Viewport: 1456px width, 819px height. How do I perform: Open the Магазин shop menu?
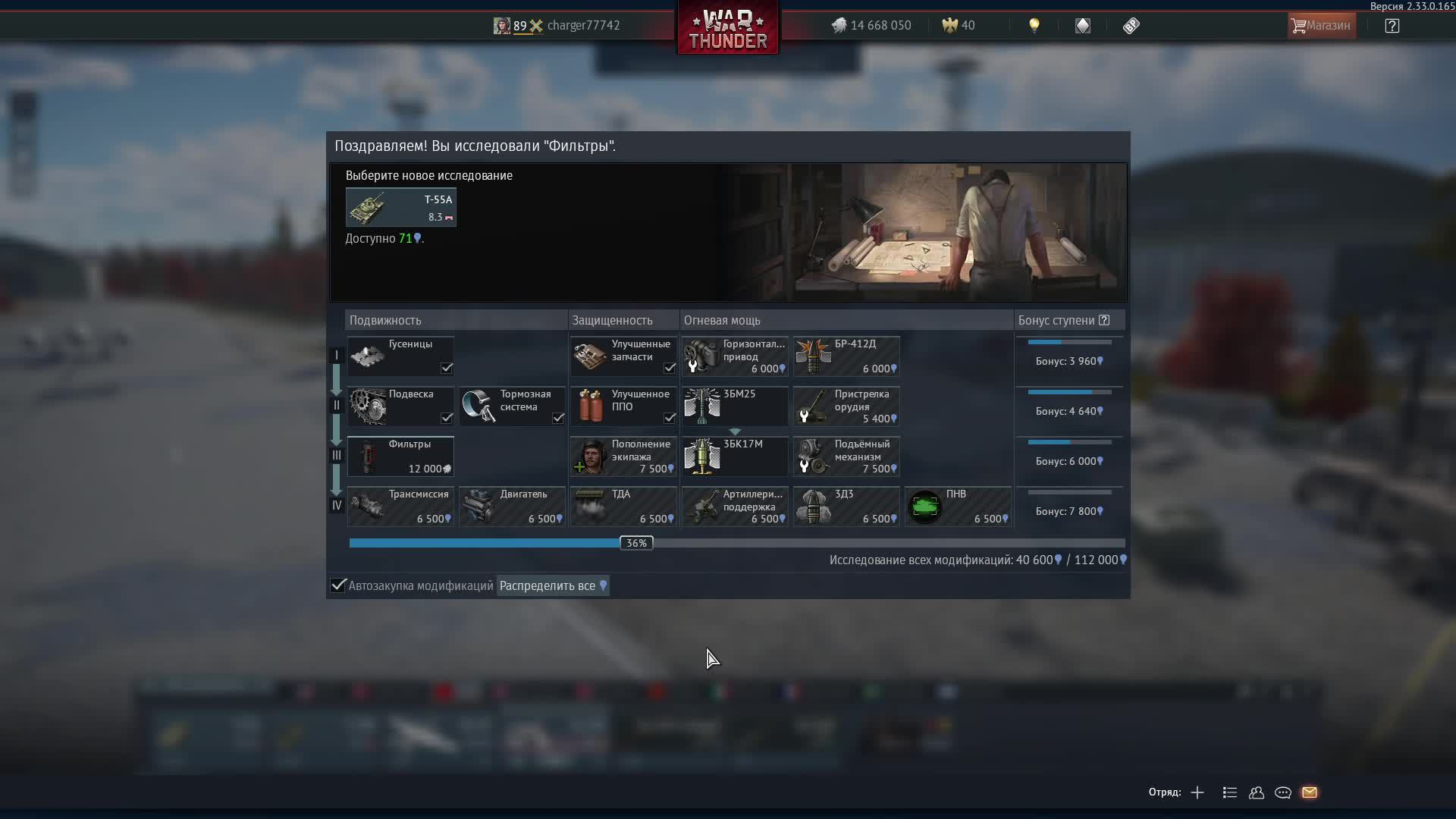tap(1321, 26)
